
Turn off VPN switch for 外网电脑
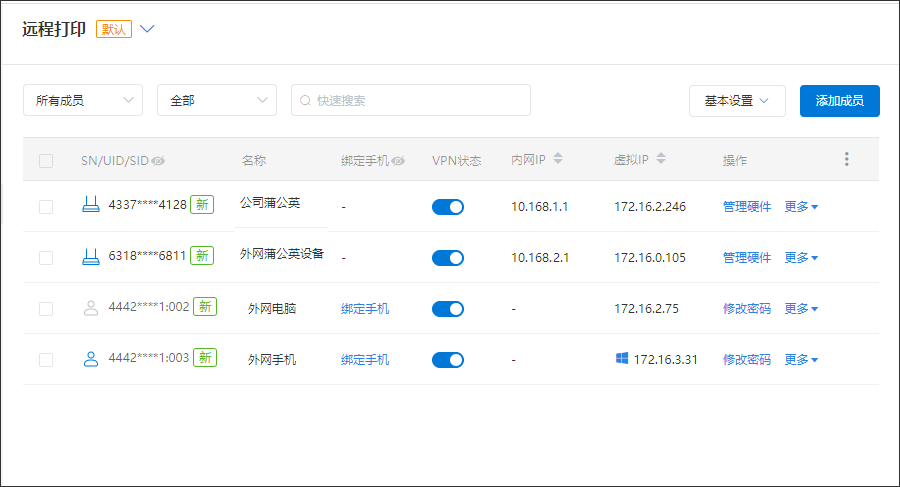pos(448,309)
